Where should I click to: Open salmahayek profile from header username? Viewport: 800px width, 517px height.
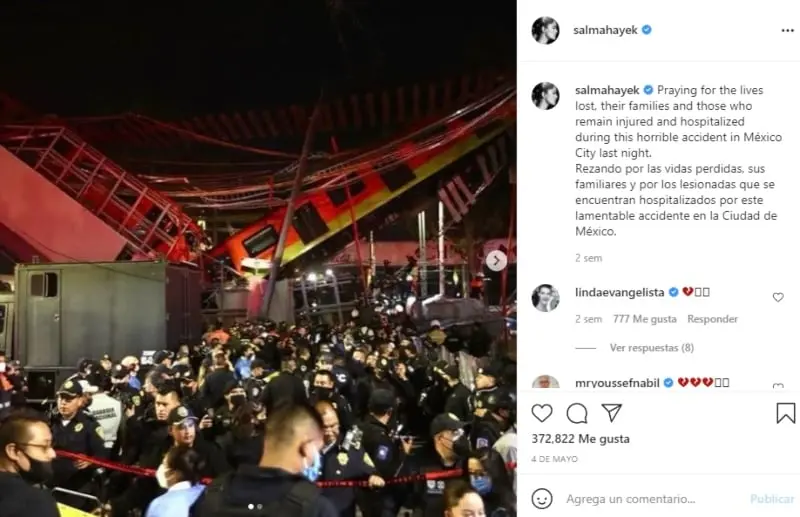(x=605, y=30)
